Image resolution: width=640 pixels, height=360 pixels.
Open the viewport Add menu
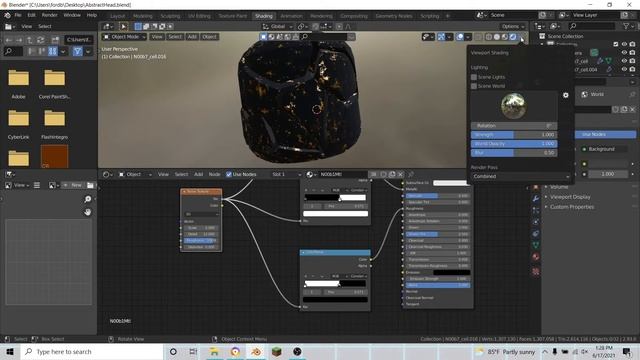[192, 37]
